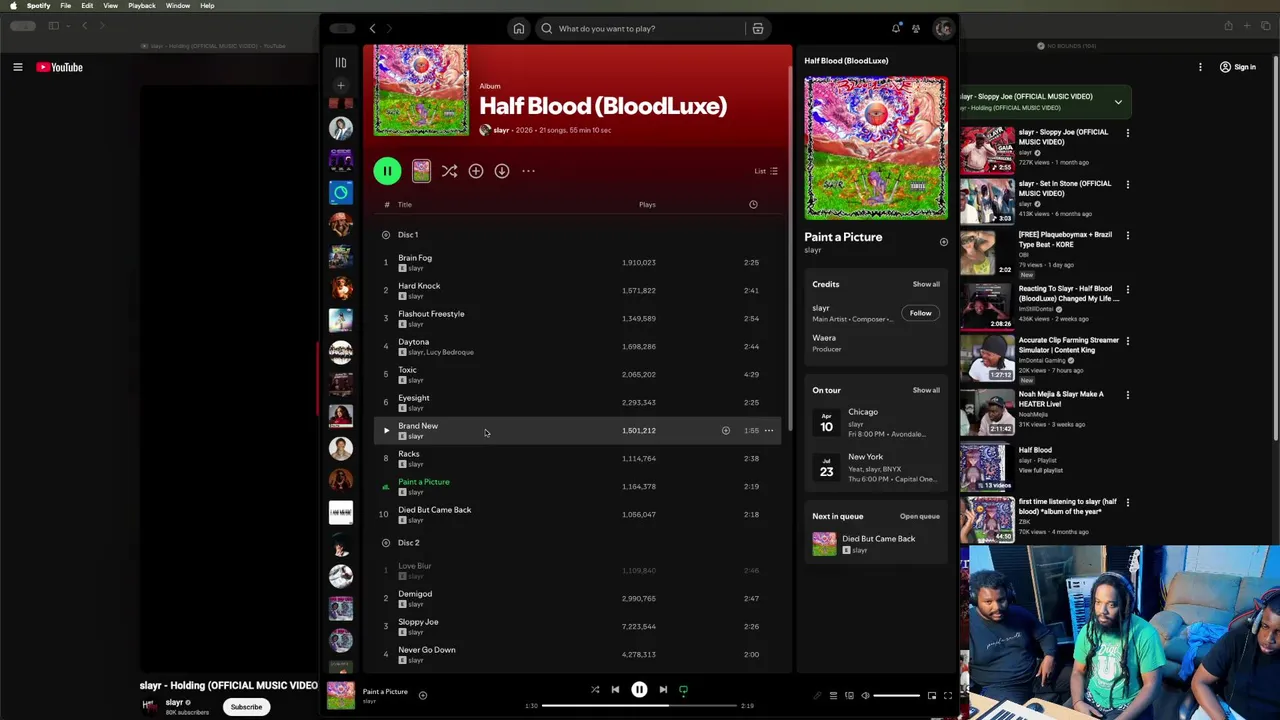Click Show all next to On tour
The image size is (1280, 720).
point(926,390)
